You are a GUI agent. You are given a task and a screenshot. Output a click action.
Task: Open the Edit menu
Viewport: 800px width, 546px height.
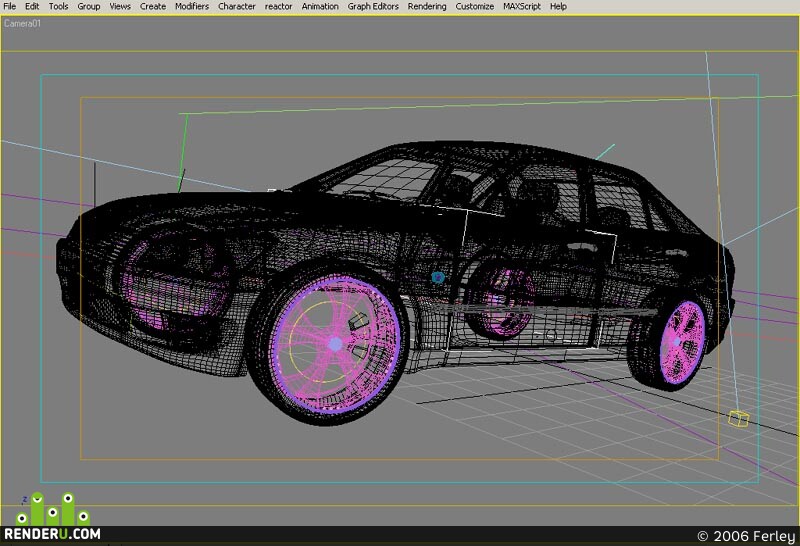tap(32, 6)
